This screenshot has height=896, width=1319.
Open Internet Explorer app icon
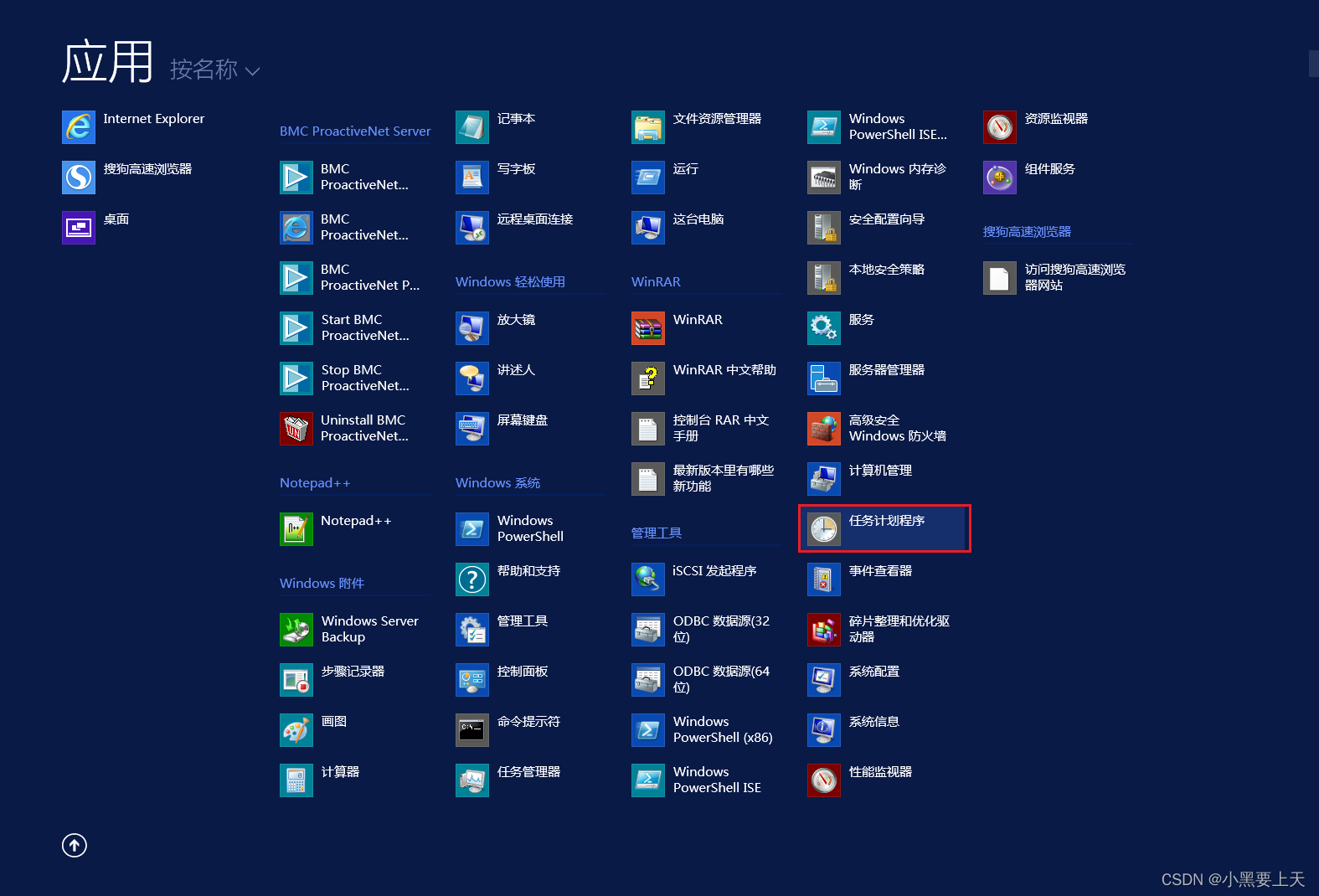click(79, 127)
